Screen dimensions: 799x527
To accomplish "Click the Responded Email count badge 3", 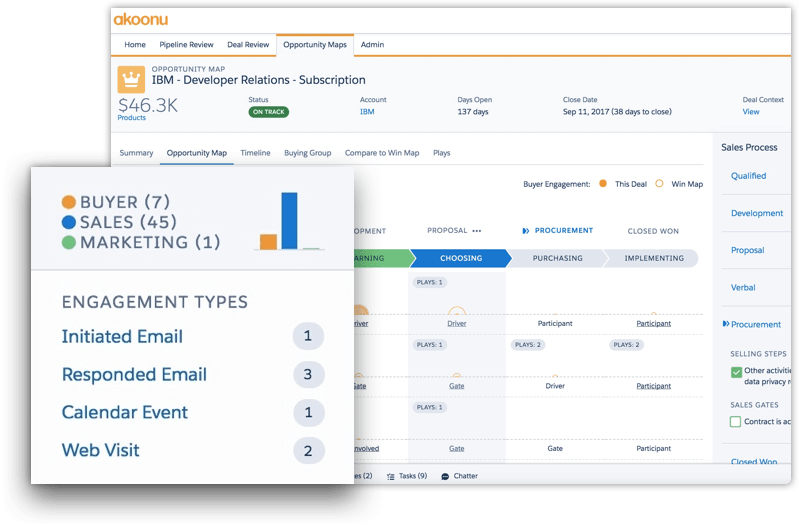I will [x=308, y=375].
